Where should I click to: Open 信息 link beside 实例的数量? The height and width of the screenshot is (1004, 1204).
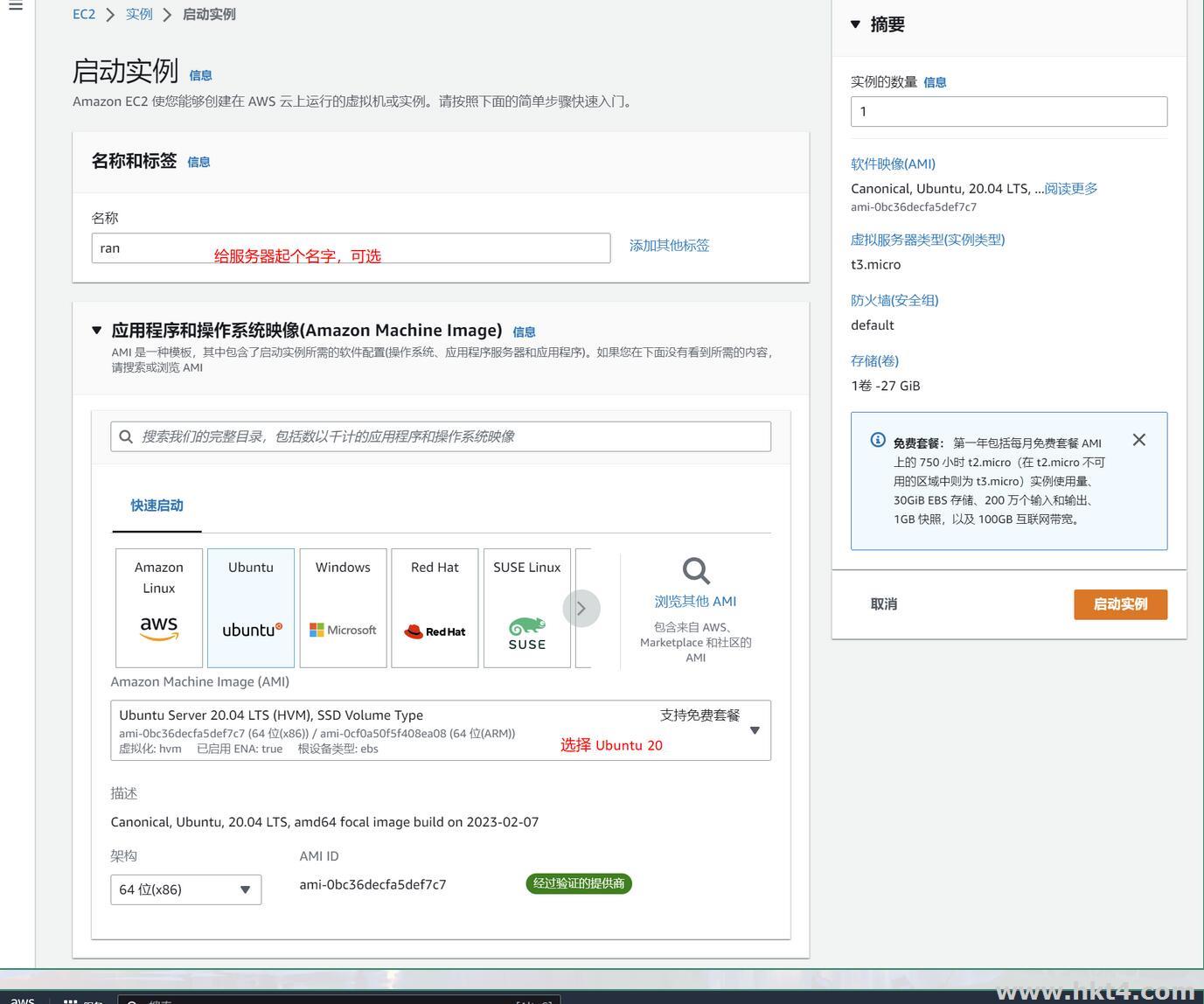tap(935, 82)
